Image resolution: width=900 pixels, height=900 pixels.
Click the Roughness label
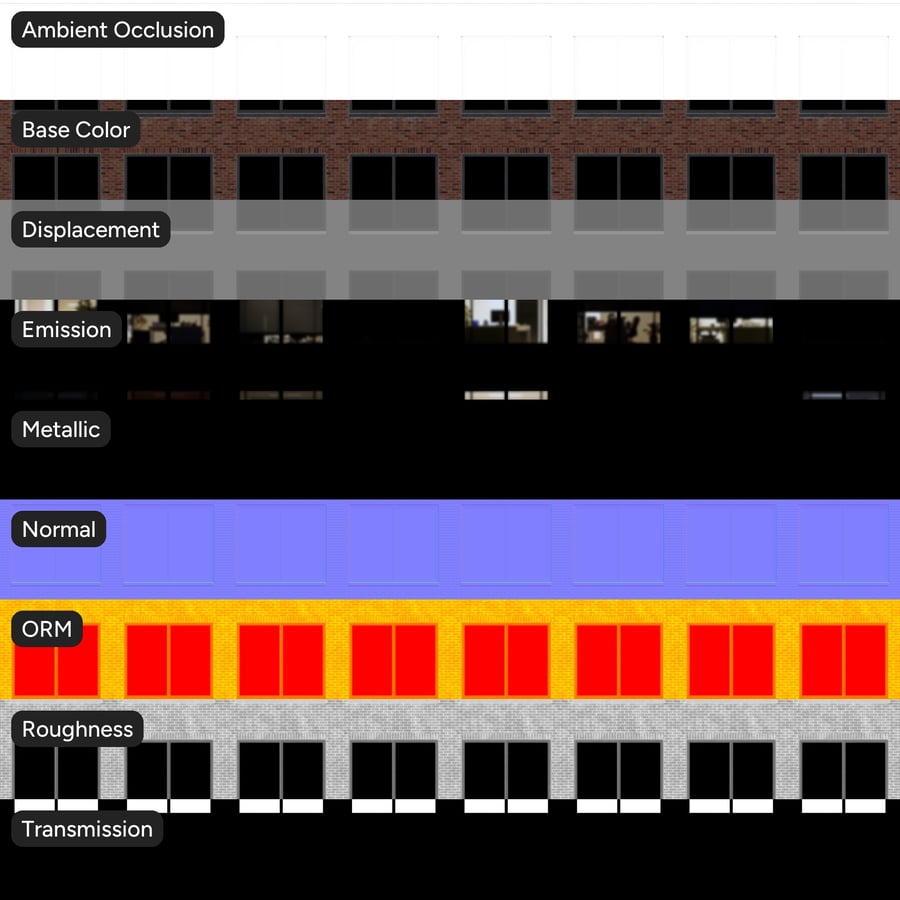(77, 729)
